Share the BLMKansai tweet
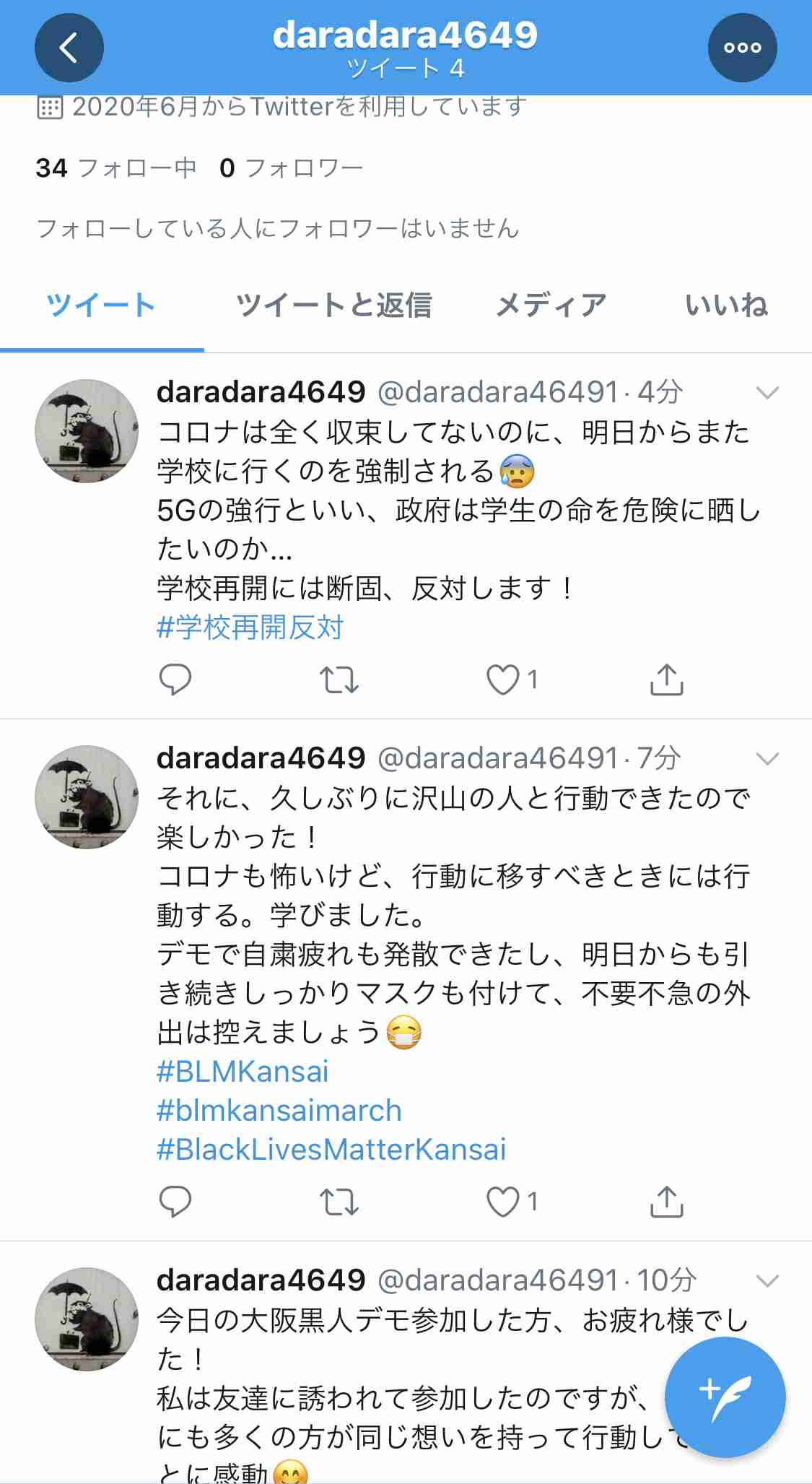The image size is (812, 1484). tap(666, 1202)
